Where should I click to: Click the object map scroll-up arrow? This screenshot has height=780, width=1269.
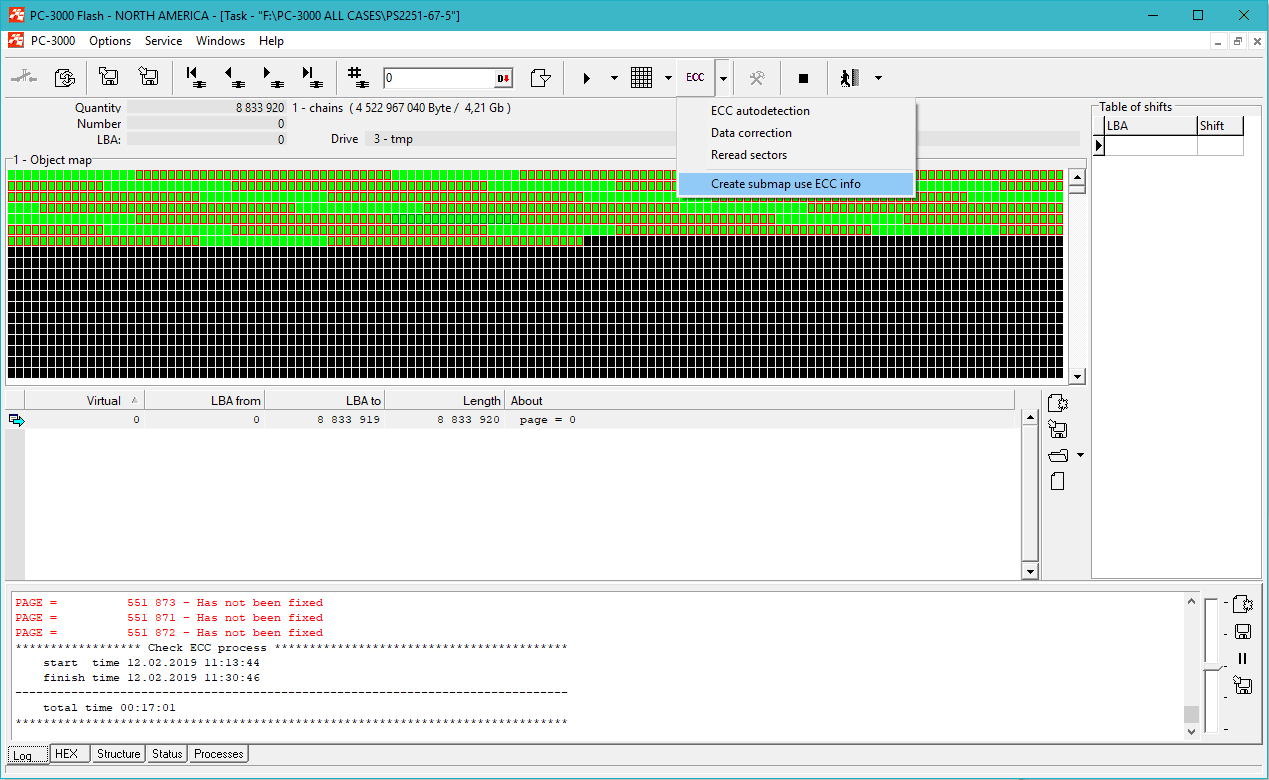tap(1077, 179)
